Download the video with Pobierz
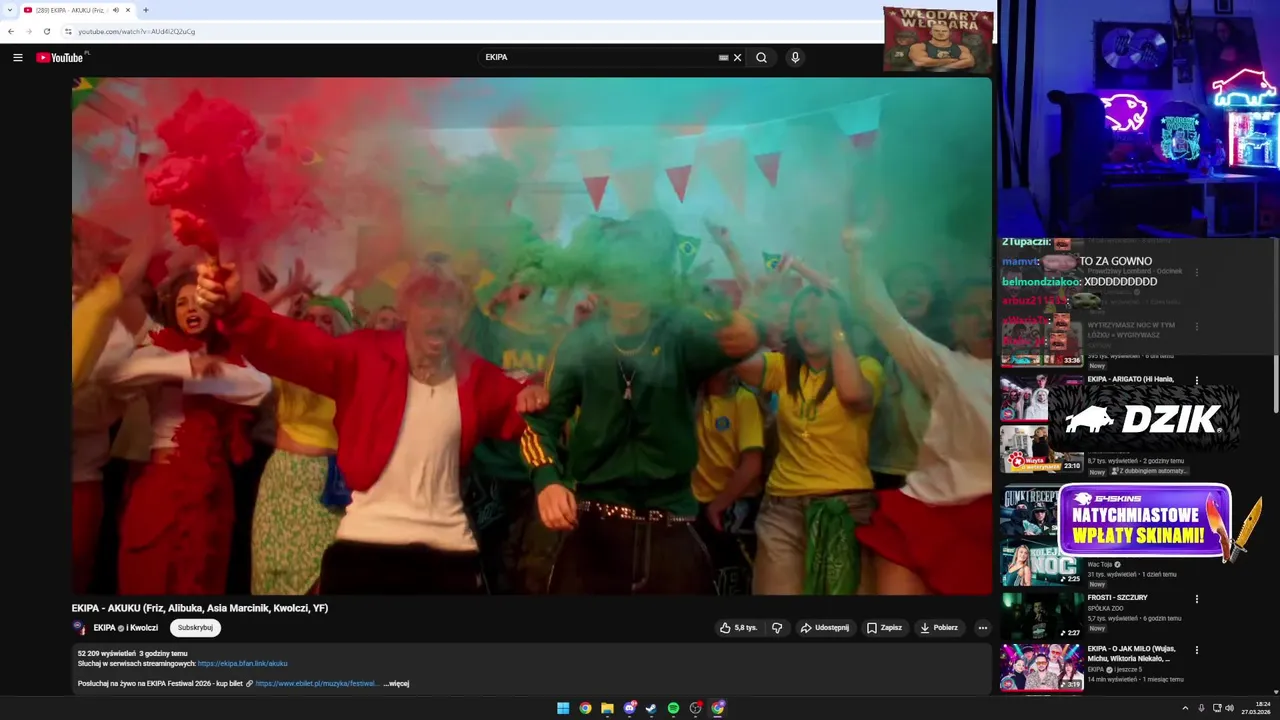1280x720 pixels. click(939, 628)
